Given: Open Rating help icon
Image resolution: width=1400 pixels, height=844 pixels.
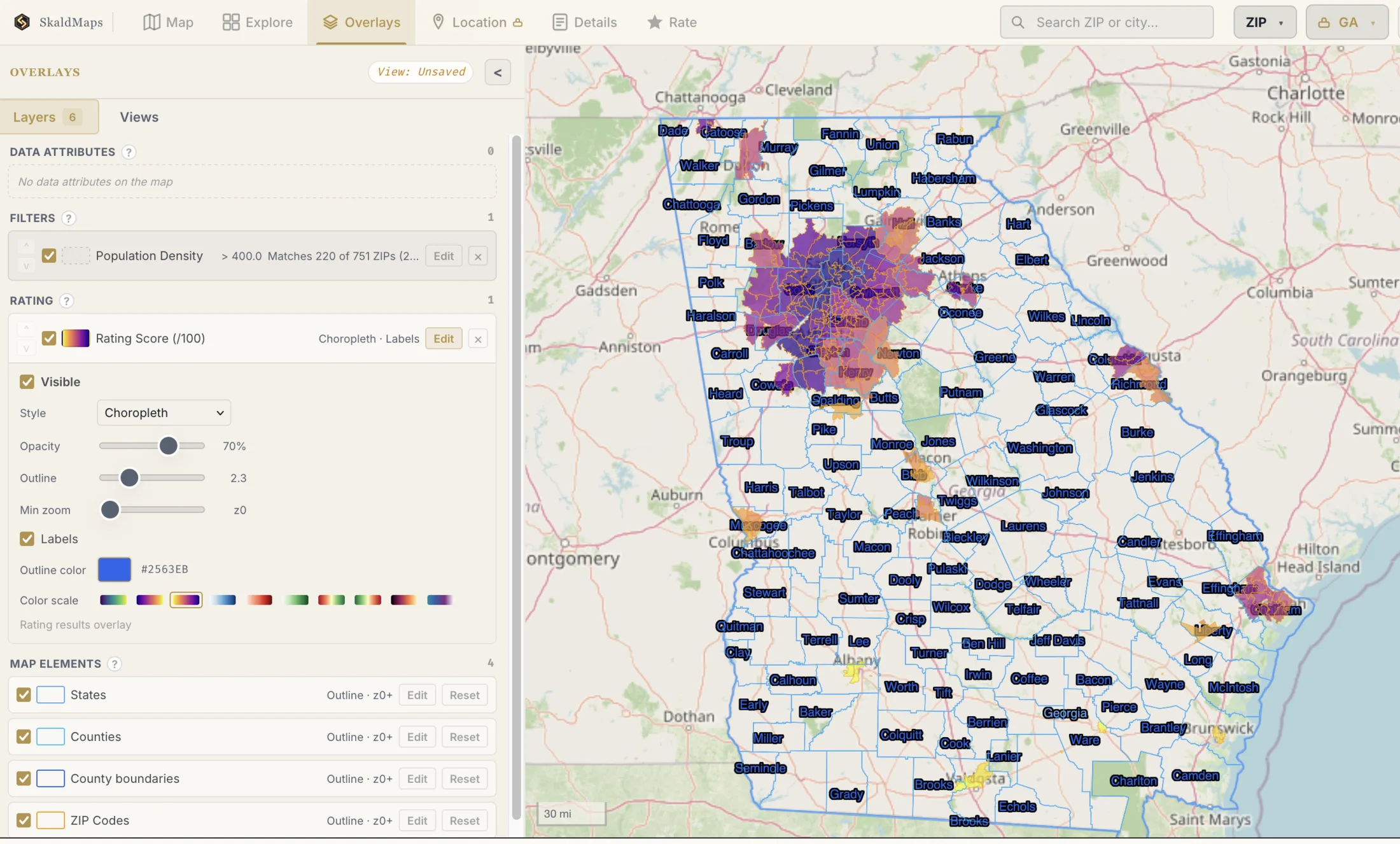Looking at the screenshot, I should [x=66, y=300].
